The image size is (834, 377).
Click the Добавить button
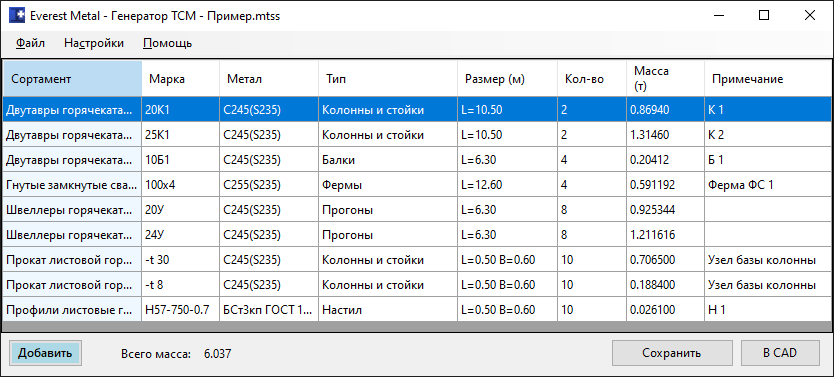(45, 353)
